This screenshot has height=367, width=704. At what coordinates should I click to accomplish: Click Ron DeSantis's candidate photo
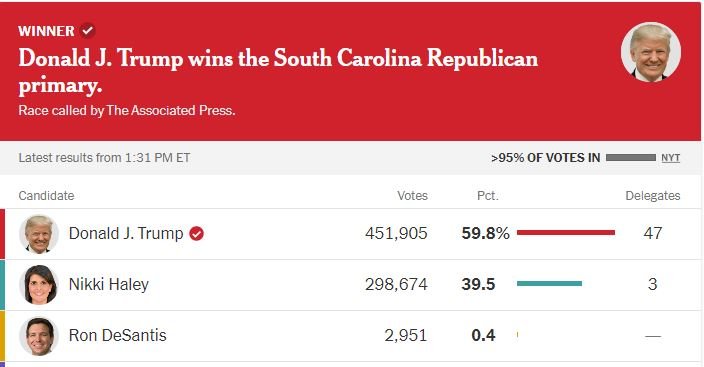pyautogui.click(x=39, y=336)
